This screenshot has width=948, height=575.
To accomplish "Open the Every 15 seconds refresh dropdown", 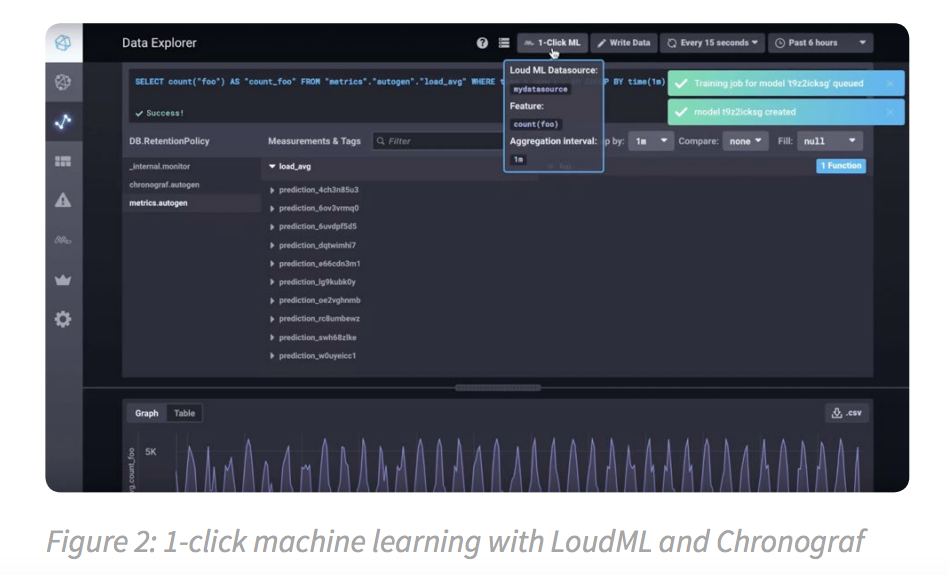I will 712,43.
